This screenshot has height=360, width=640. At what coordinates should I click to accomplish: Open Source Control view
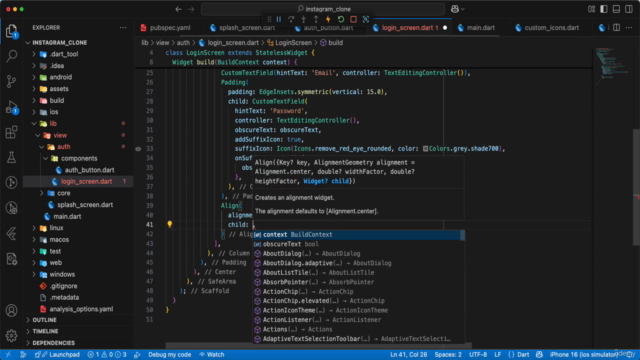click(11, 81)
